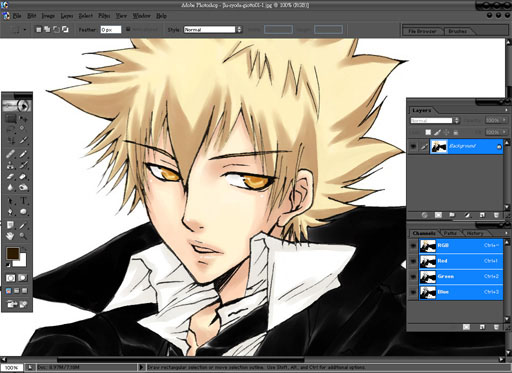This screenshot has width=512, height=373.
Task: Create a new layer set folder
Action: (452, 215)
